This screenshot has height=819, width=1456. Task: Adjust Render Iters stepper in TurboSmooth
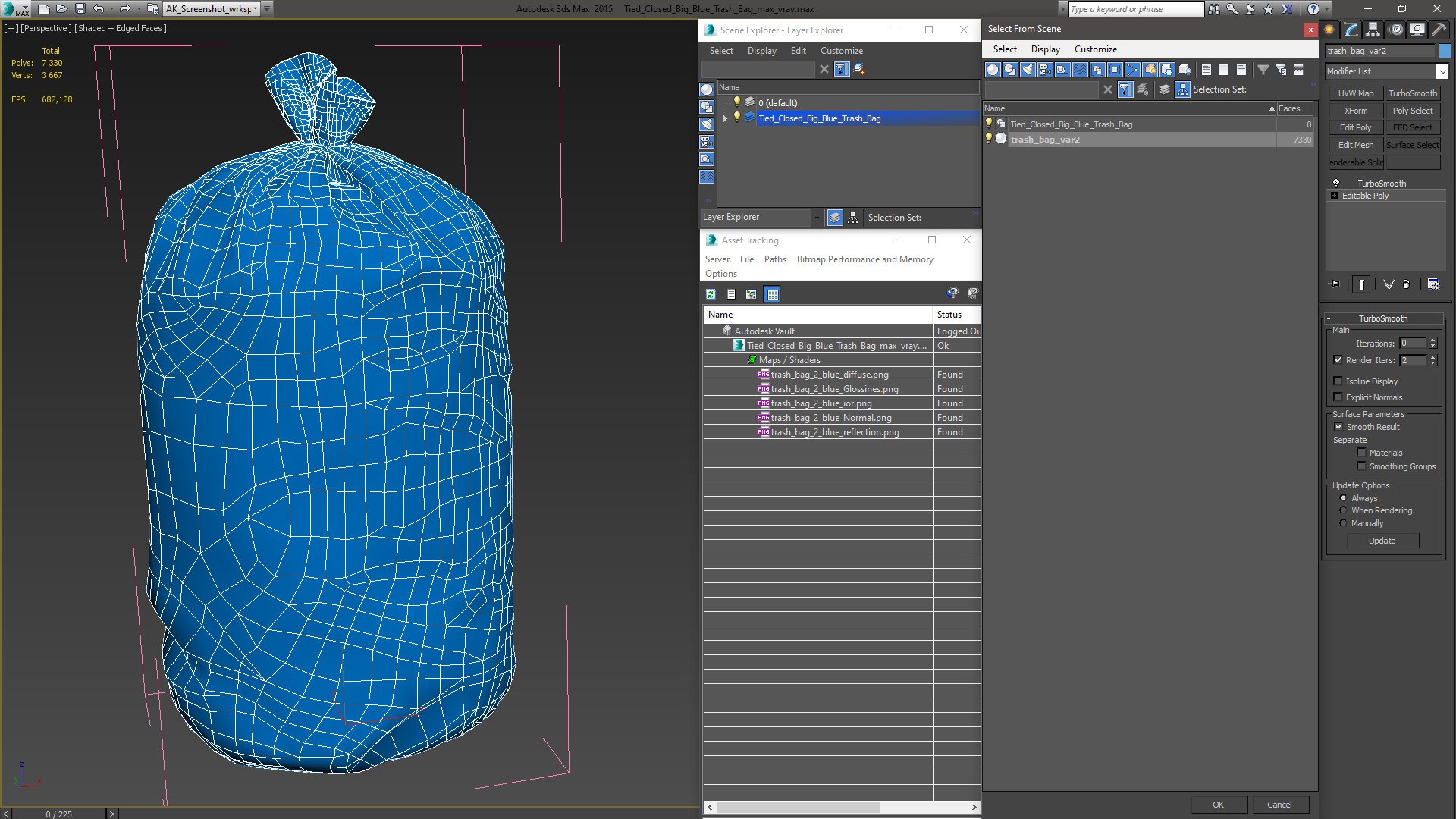1433,360
